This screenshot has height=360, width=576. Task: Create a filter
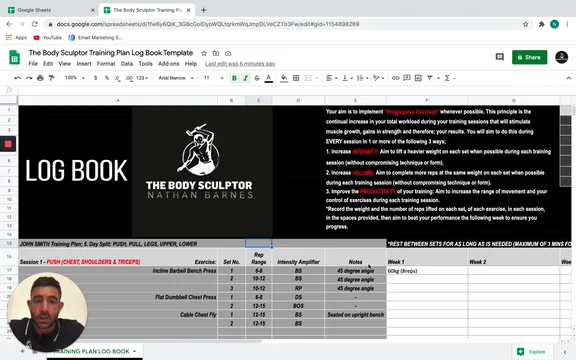429,78
